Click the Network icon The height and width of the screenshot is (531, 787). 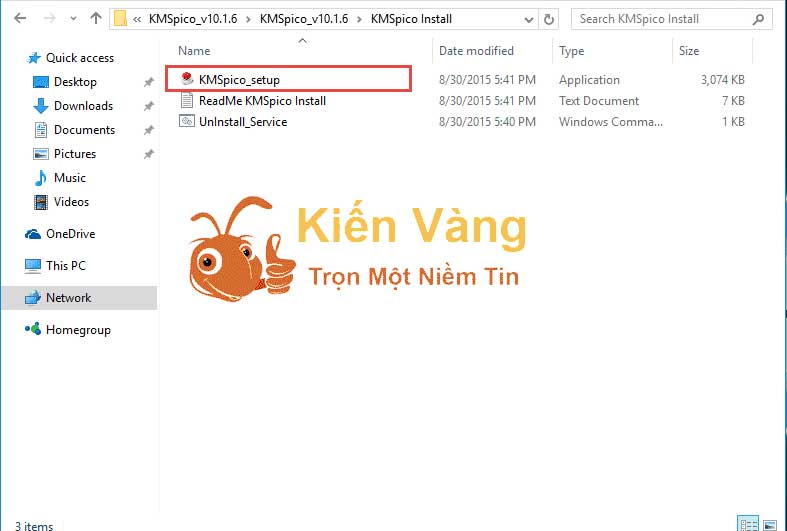33,298
